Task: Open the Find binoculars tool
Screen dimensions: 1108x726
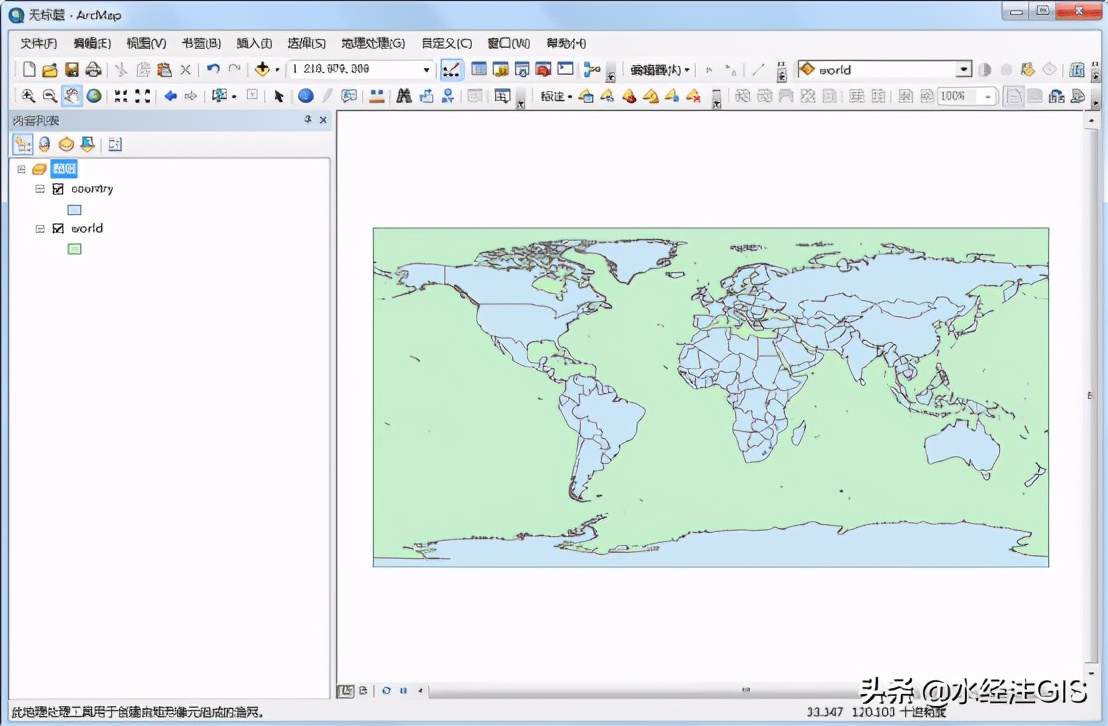Action: click(404, 96)
